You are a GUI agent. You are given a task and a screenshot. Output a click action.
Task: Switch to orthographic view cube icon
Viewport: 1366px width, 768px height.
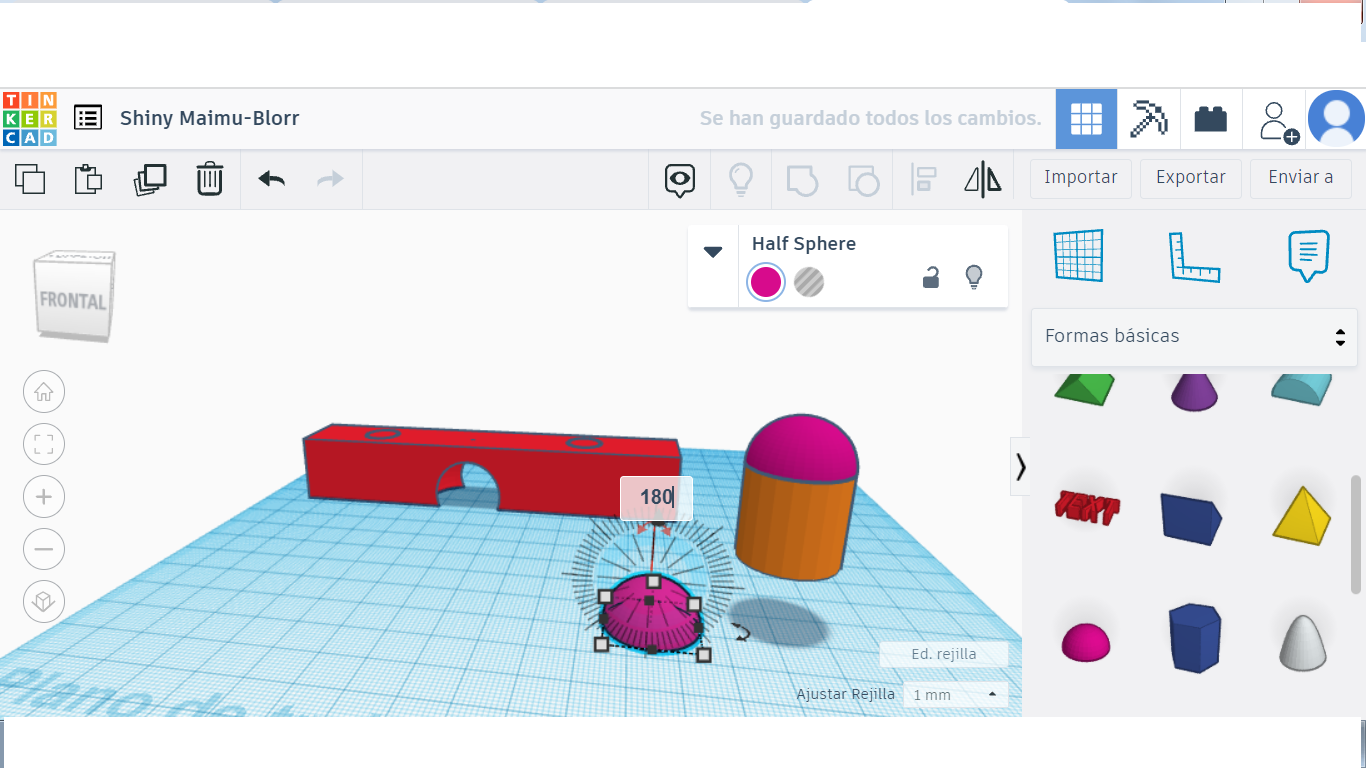[x=44, y=602]
